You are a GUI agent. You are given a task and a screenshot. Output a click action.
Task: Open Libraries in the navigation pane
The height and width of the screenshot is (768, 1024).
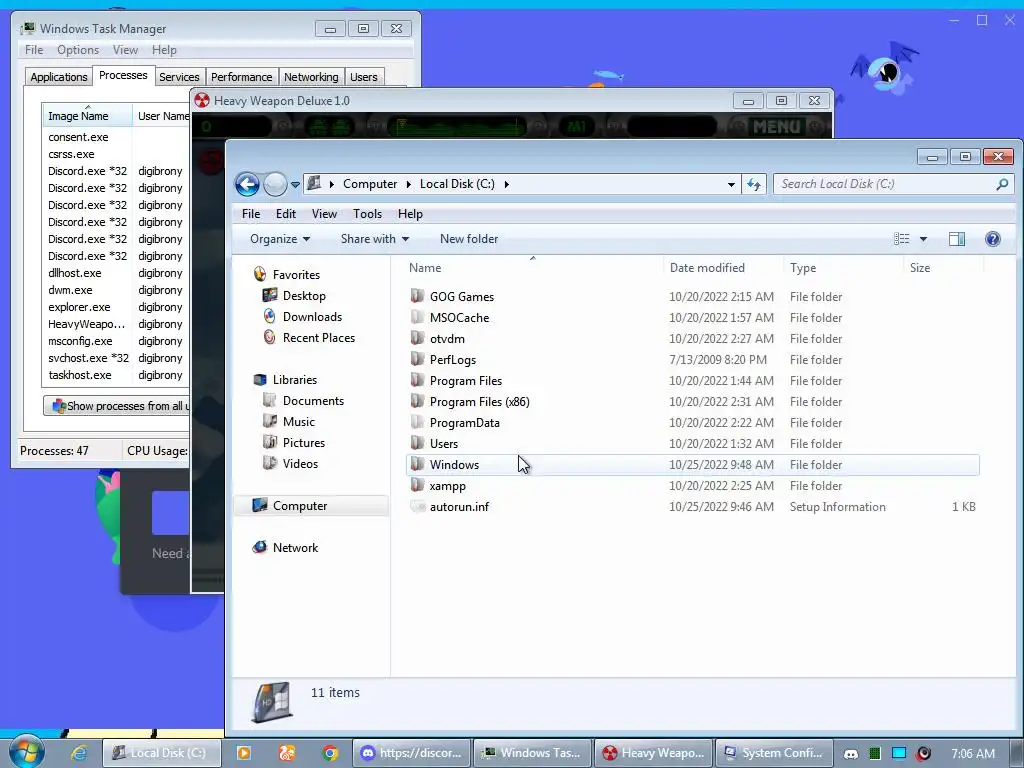click(295, 379)
